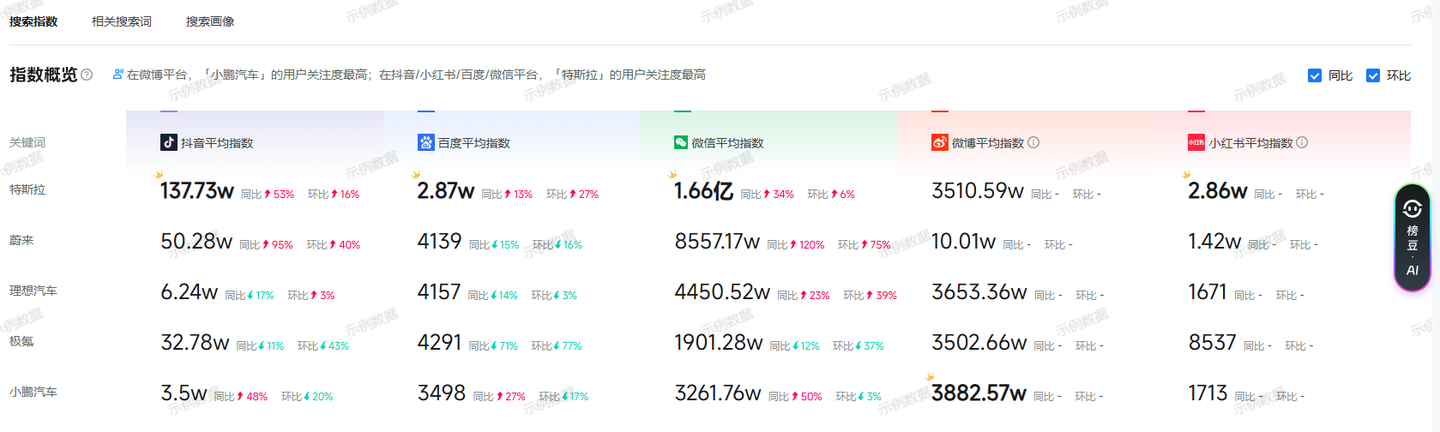Select the 小红书平均指数 column header
This screenshot has height=432, width=1440.
tap(1251, 143)
